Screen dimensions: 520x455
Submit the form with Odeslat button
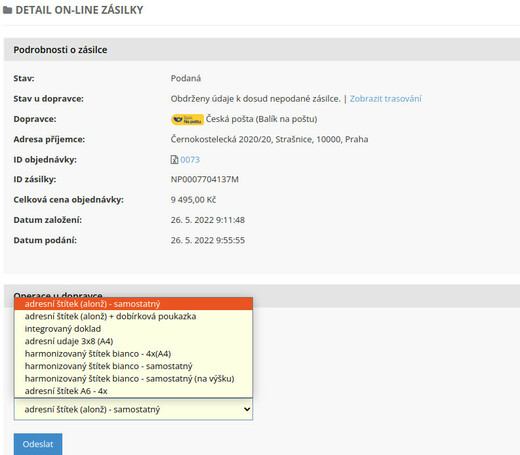point(38,444)
